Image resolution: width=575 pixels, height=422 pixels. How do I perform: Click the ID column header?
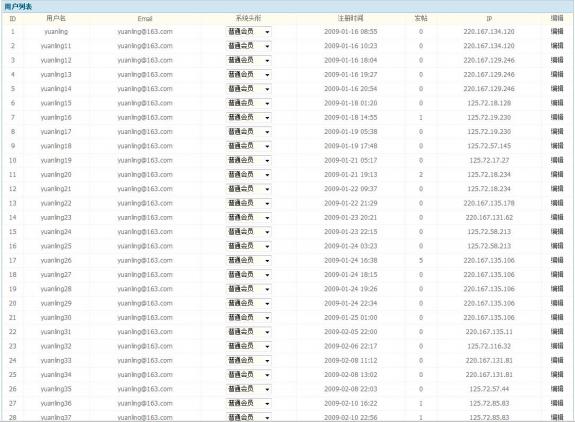pos(12,19)
